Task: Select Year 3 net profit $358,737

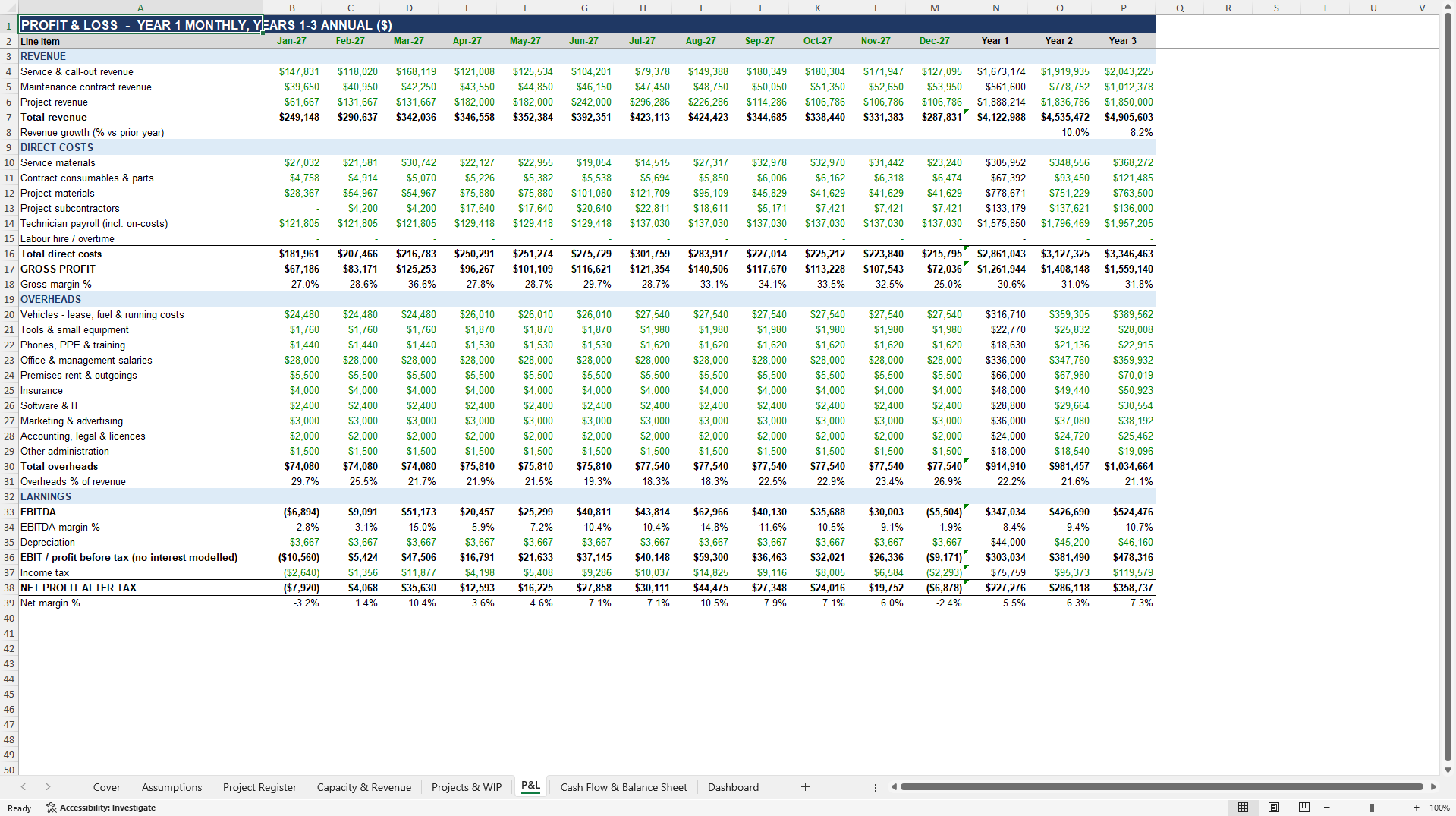Action: point(1123,588)
